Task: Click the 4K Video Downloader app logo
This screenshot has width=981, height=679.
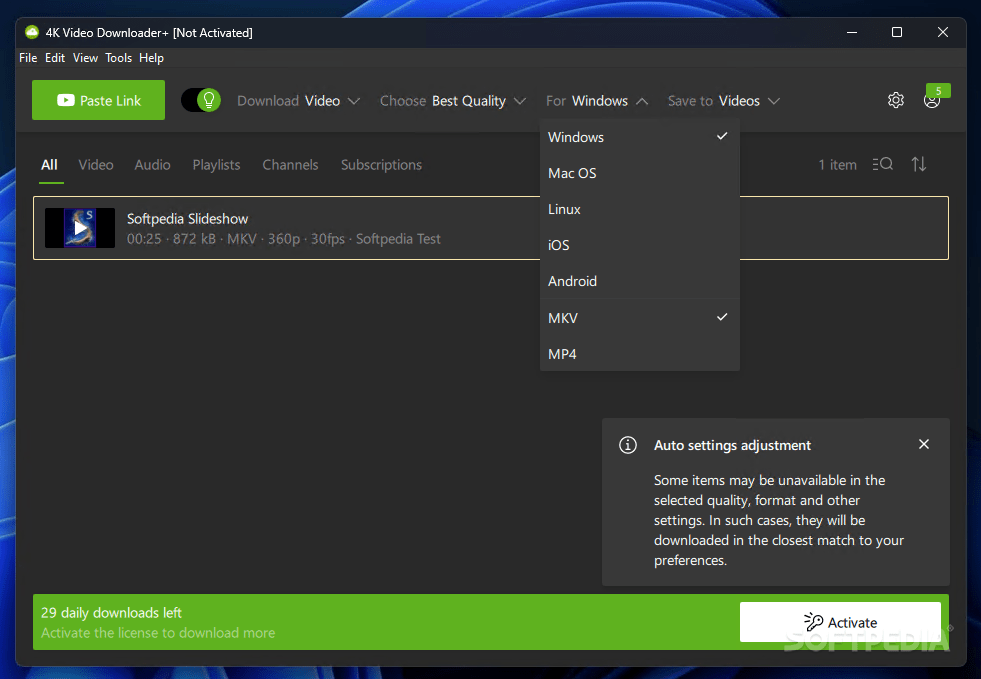Action: click(32, 33)
